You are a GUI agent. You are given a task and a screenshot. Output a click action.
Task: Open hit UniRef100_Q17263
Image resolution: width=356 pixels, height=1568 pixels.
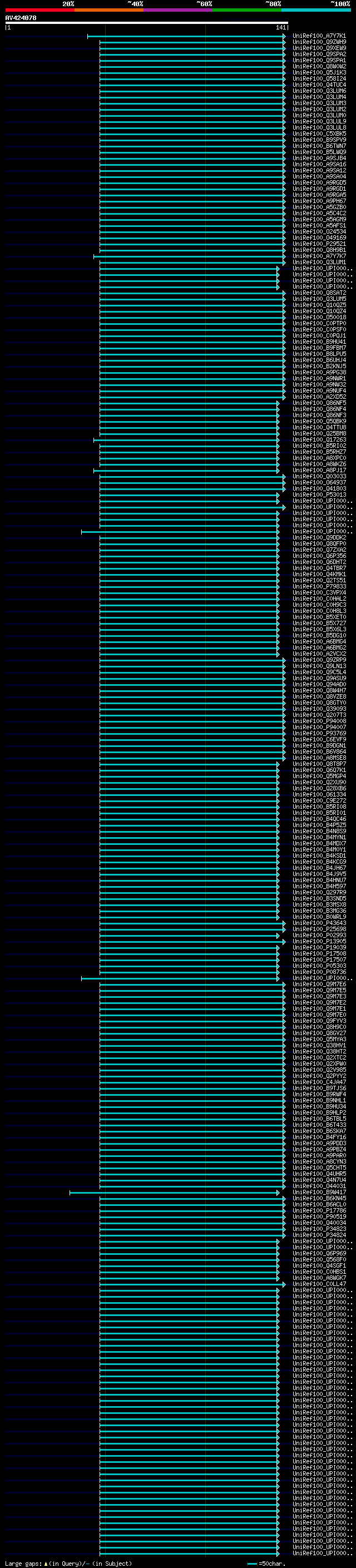tap(319, 439)
